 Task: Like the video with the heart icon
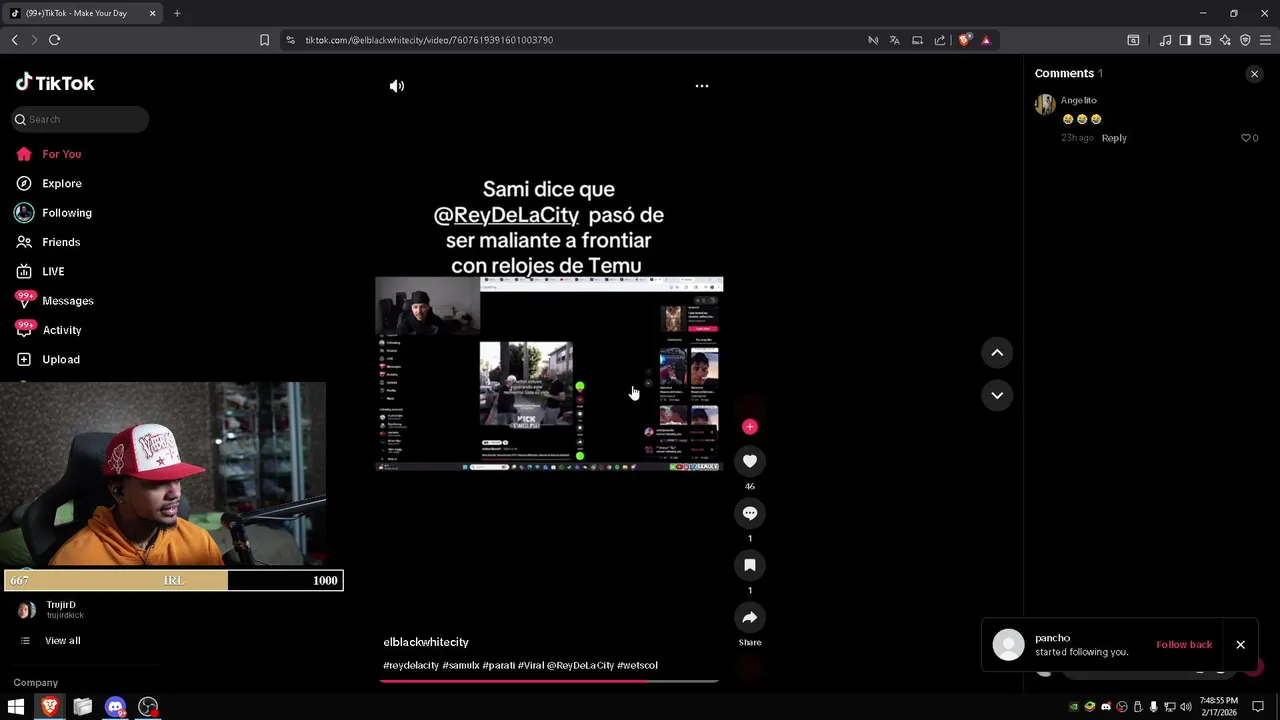pos(750,461)
